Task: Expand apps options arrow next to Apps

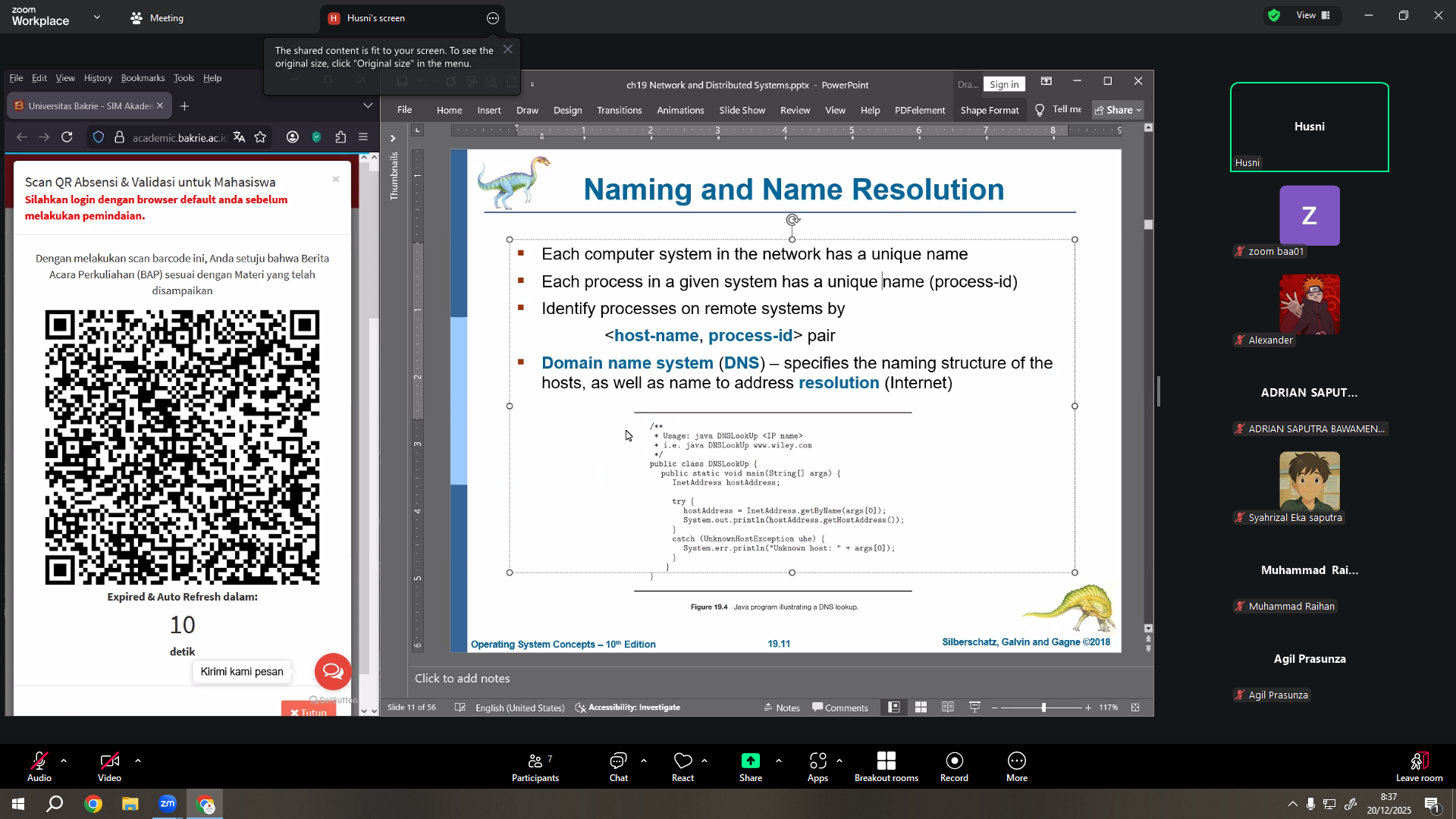Action: [839, 760]
